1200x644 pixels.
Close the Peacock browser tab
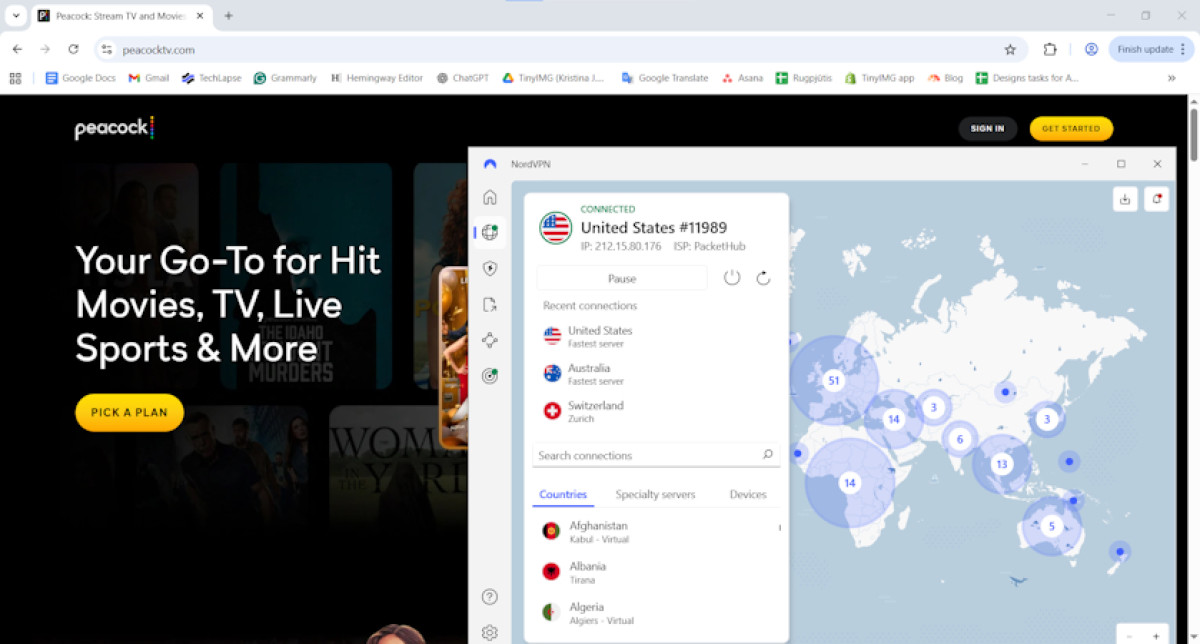tap(198, 16)
